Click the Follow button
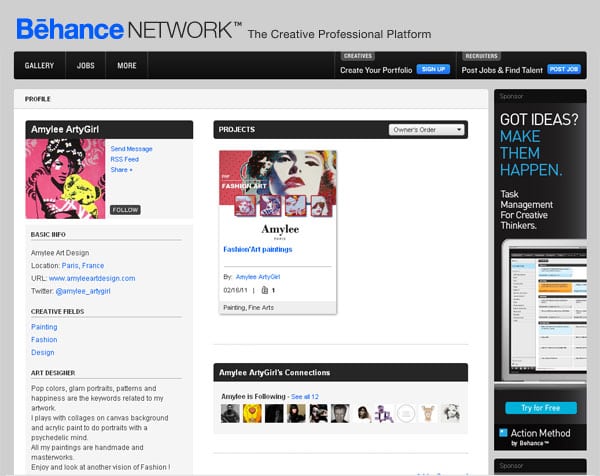Screen dimensions: 600x476 tap(125, 210)
